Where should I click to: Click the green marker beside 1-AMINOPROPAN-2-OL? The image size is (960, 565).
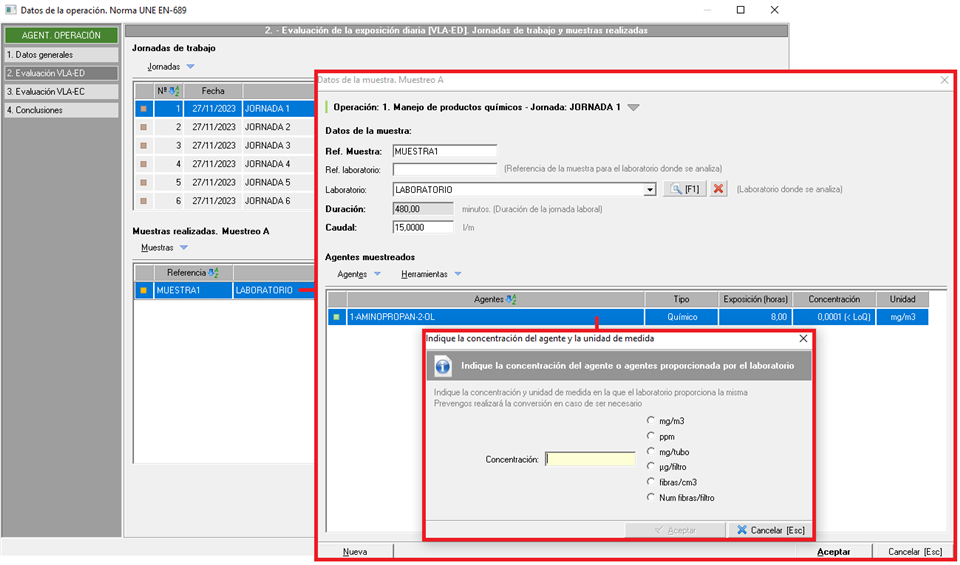click(x=336, y=317)
